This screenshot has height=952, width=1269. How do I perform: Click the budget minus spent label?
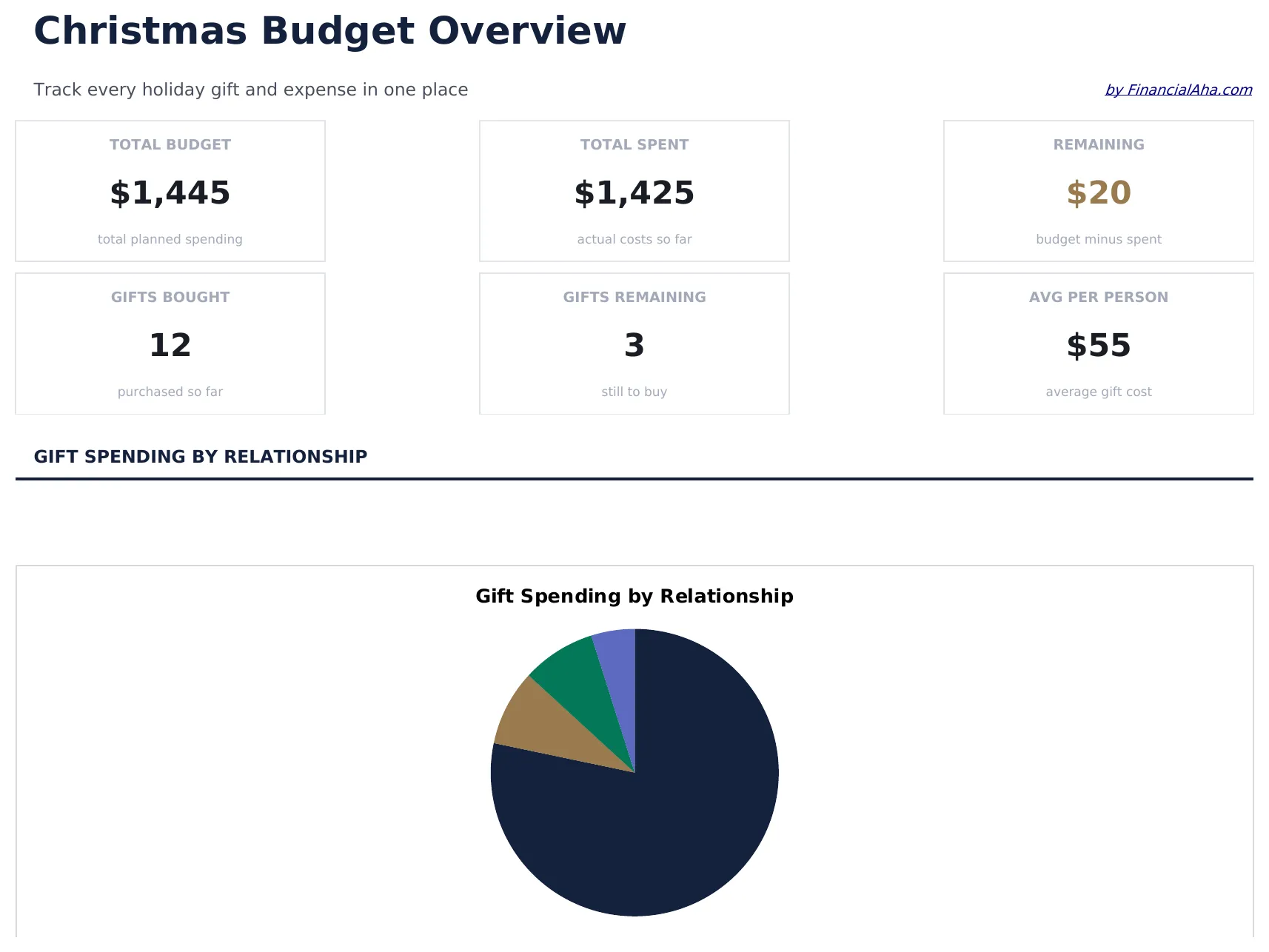pos(1097,238)
